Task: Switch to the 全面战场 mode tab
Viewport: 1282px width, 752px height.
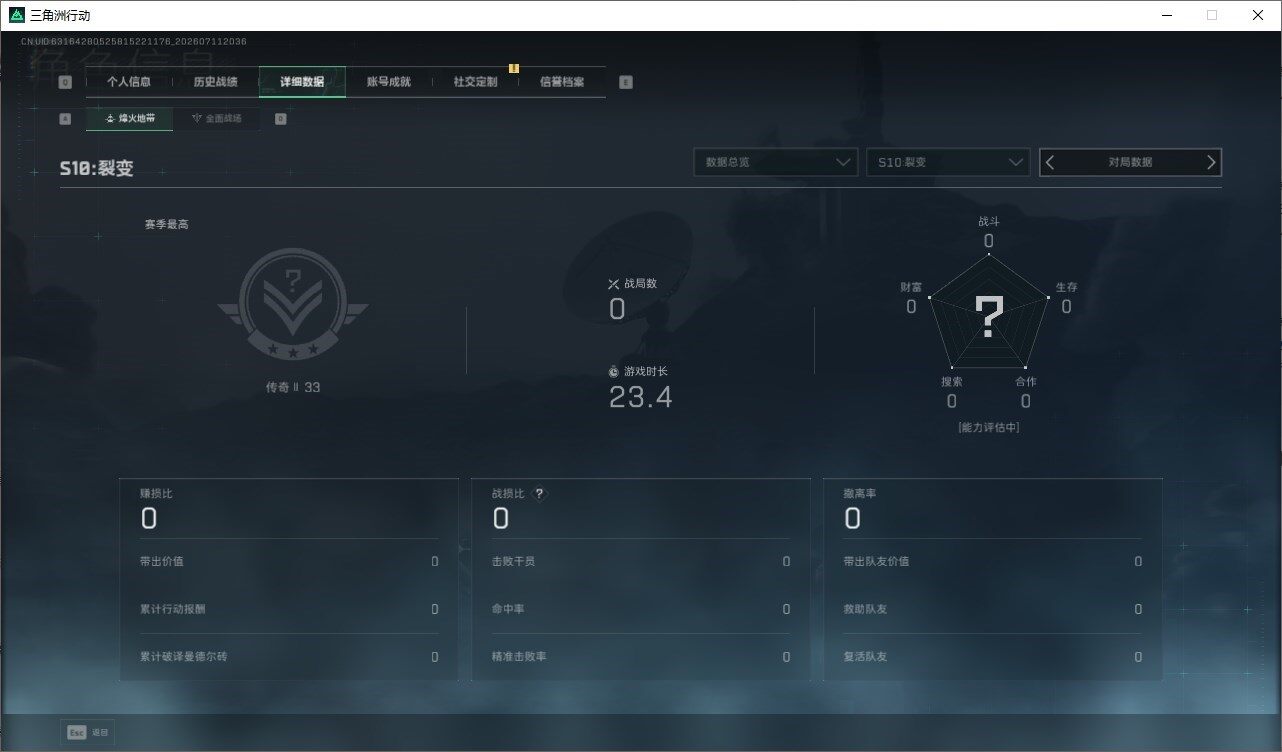Action: (x=216, y=118)
